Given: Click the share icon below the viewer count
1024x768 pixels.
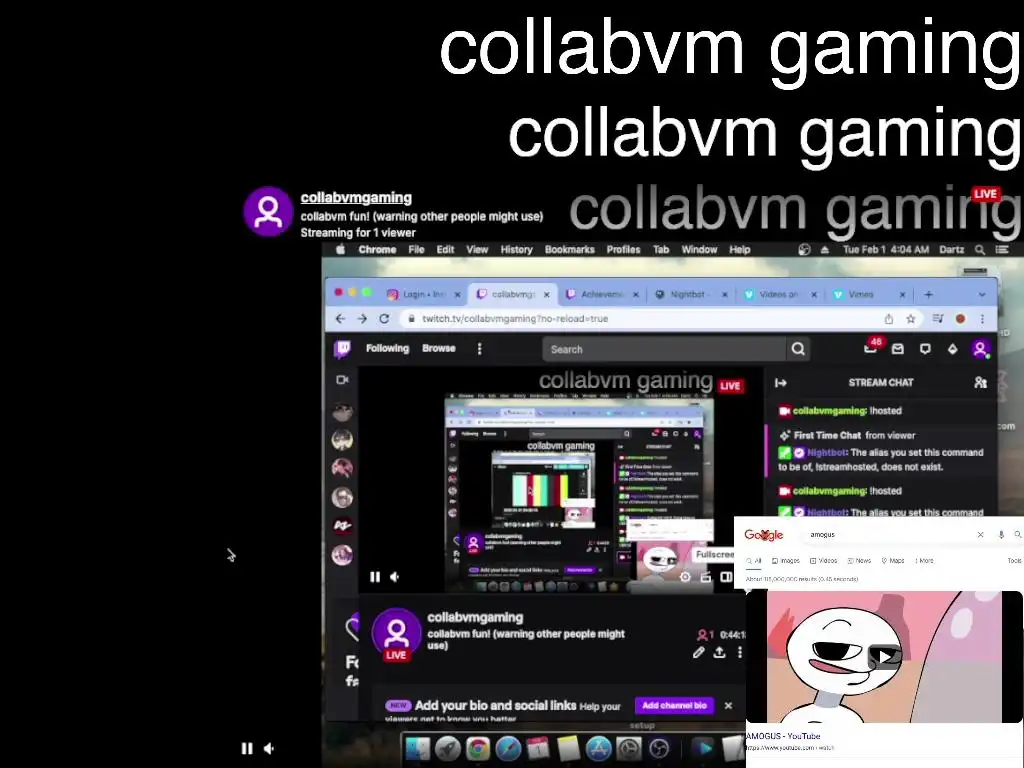Looking at the screenshot, I should tap(719, 652).
